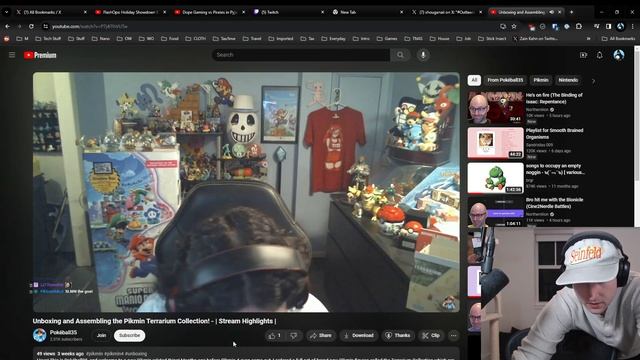Run search with the magnifying glass button
The width and height of the screenshot is (640, 360).
[400, 55]
